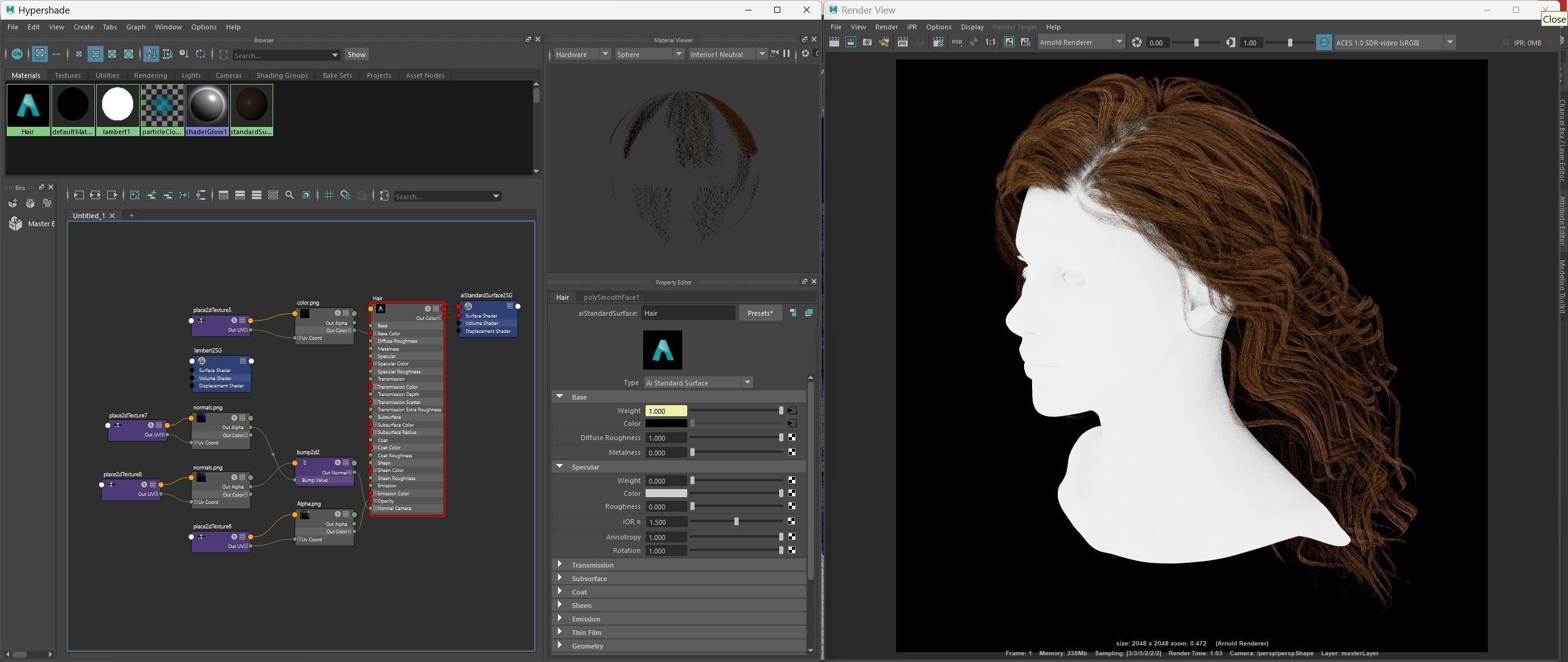Click Base Weight connection button

[x=792, y=411]
